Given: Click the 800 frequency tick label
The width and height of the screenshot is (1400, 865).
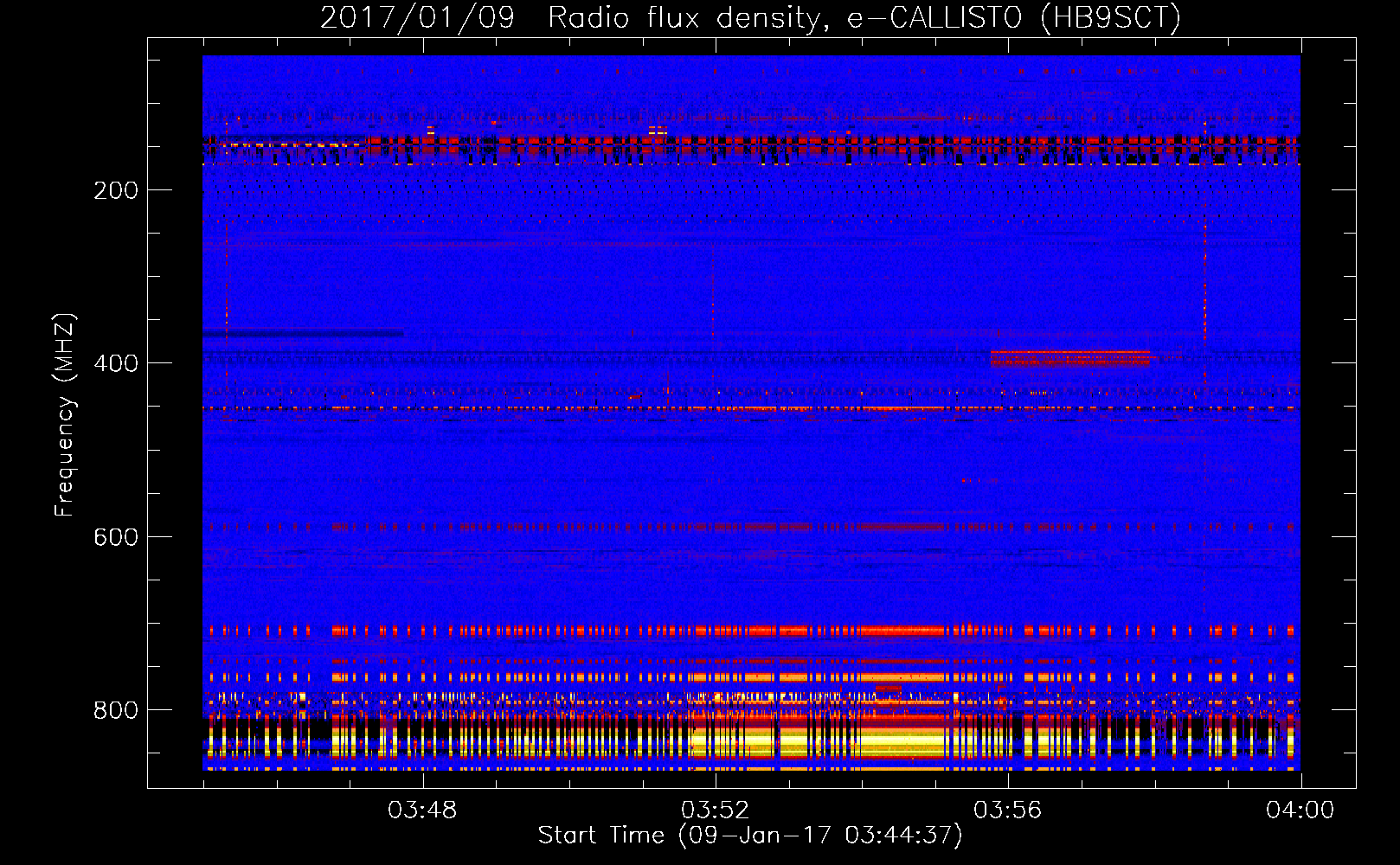Looking at the screenshot, I should [x=116, y=710].
